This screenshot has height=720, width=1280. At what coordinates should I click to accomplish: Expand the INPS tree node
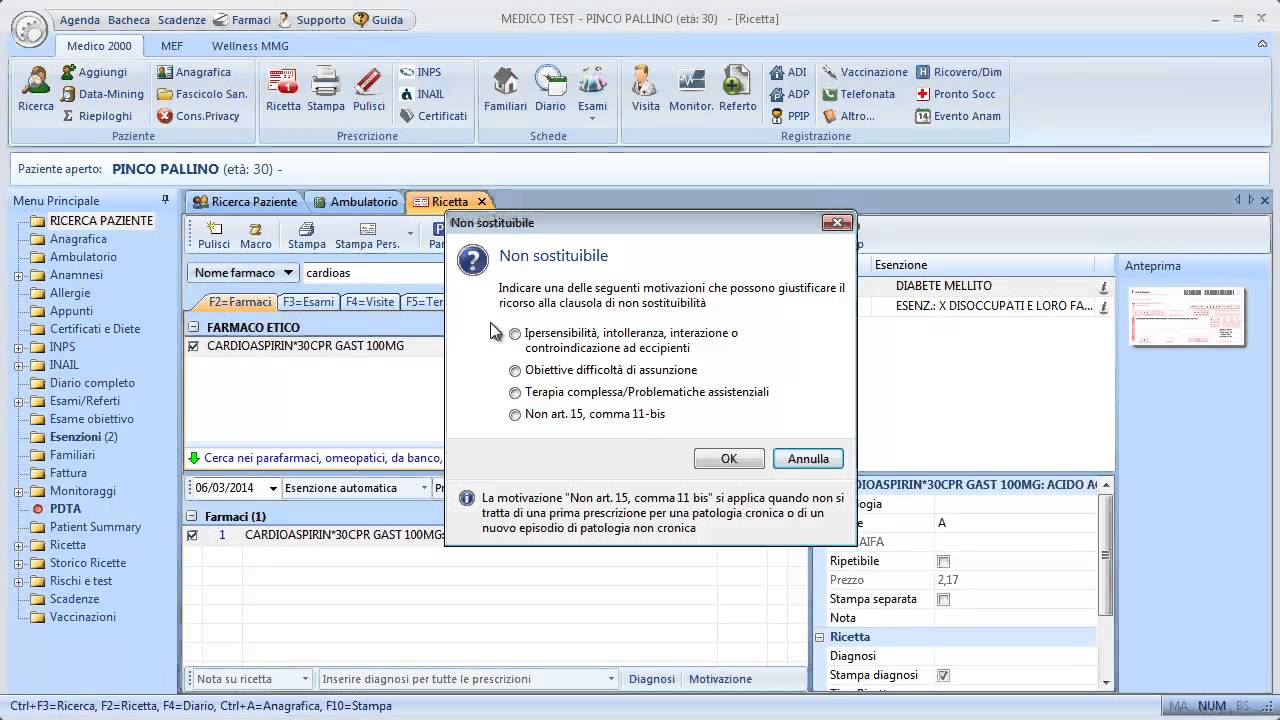tap(18, 347)
